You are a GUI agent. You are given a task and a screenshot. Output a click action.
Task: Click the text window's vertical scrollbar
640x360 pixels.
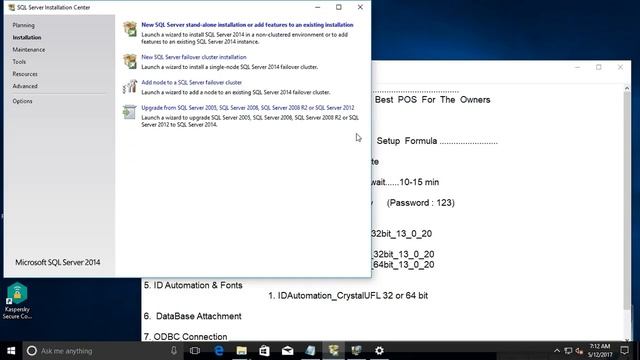[627, 201]
